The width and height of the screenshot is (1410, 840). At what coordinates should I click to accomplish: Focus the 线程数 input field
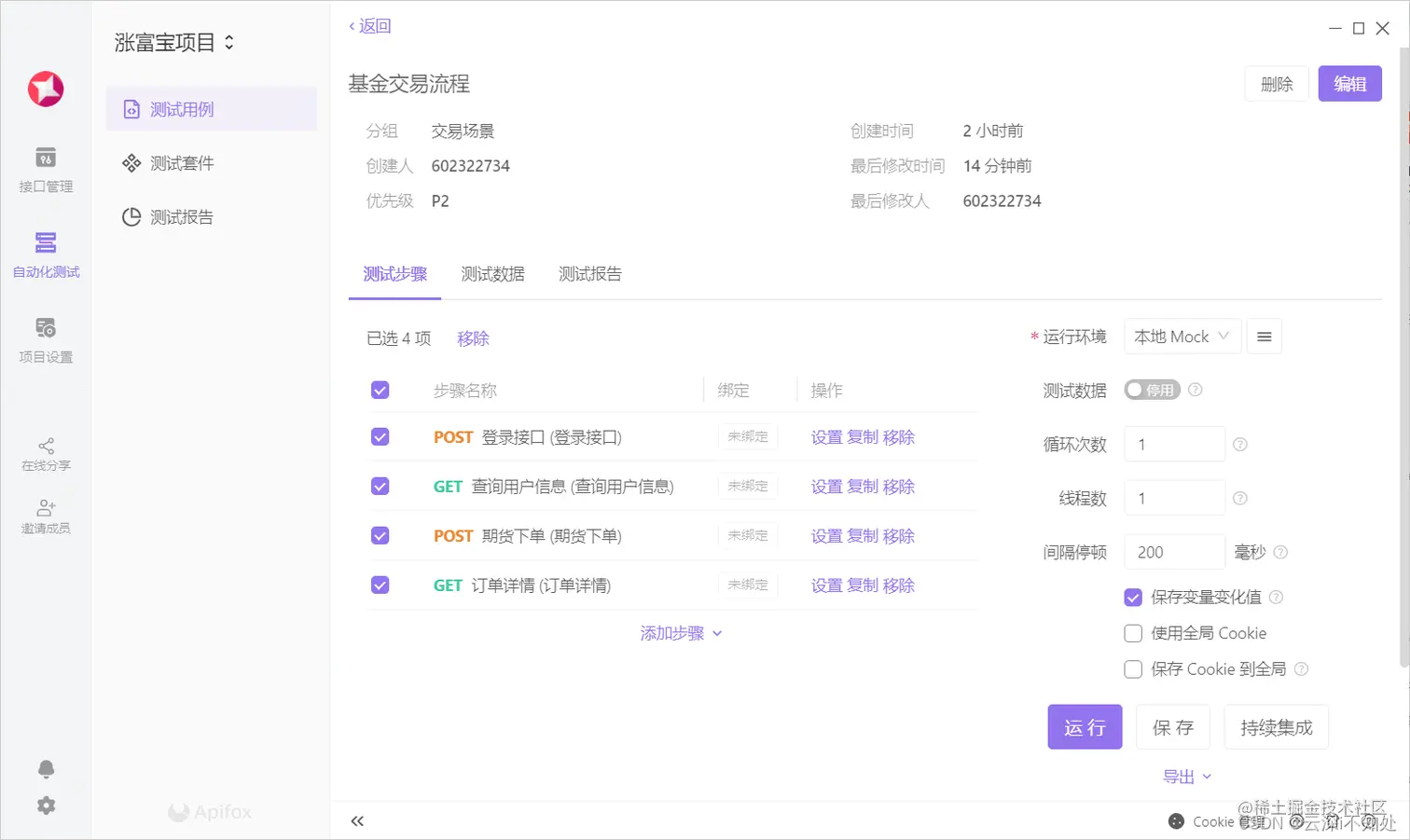tap(1174, 499)
